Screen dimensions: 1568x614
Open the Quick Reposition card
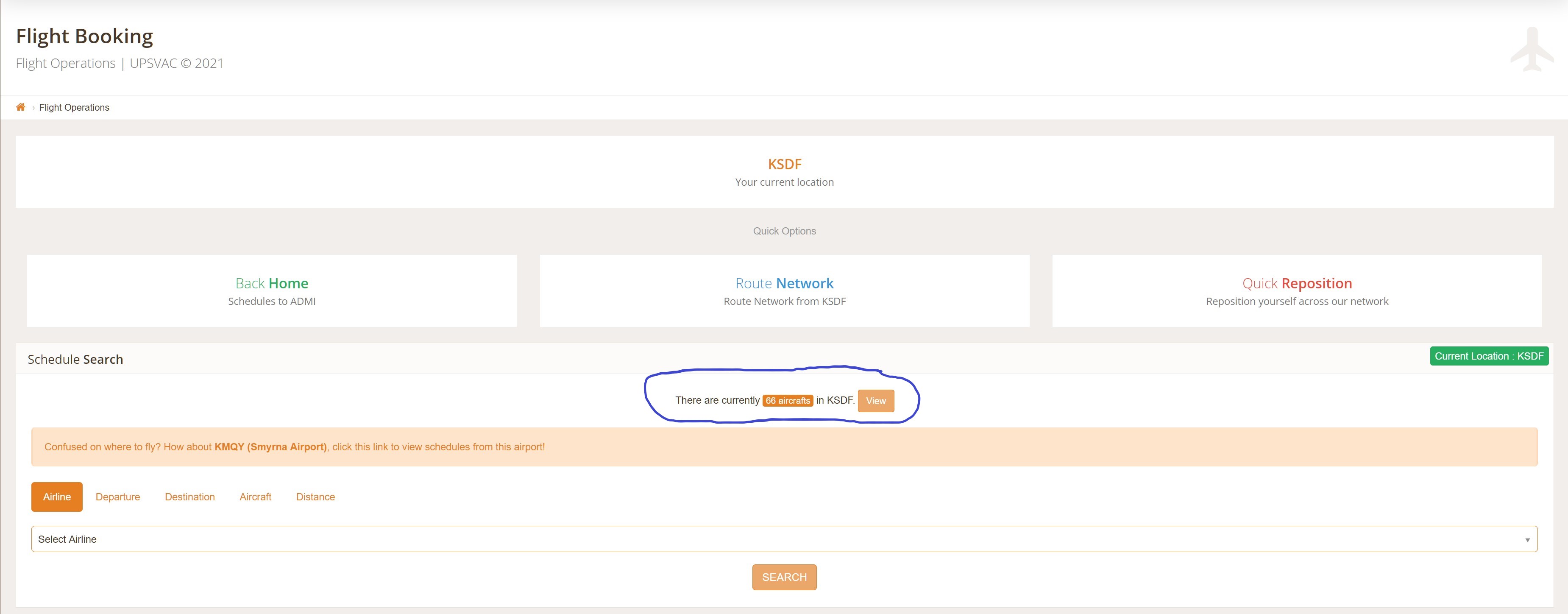1297,291
